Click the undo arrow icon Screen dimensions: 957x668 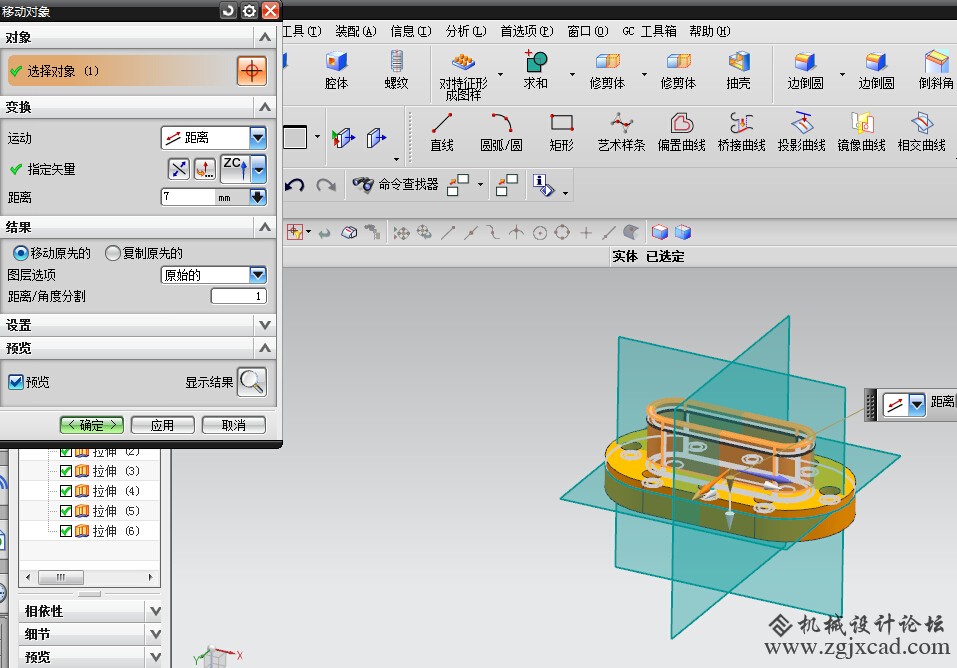coord(295,184)
